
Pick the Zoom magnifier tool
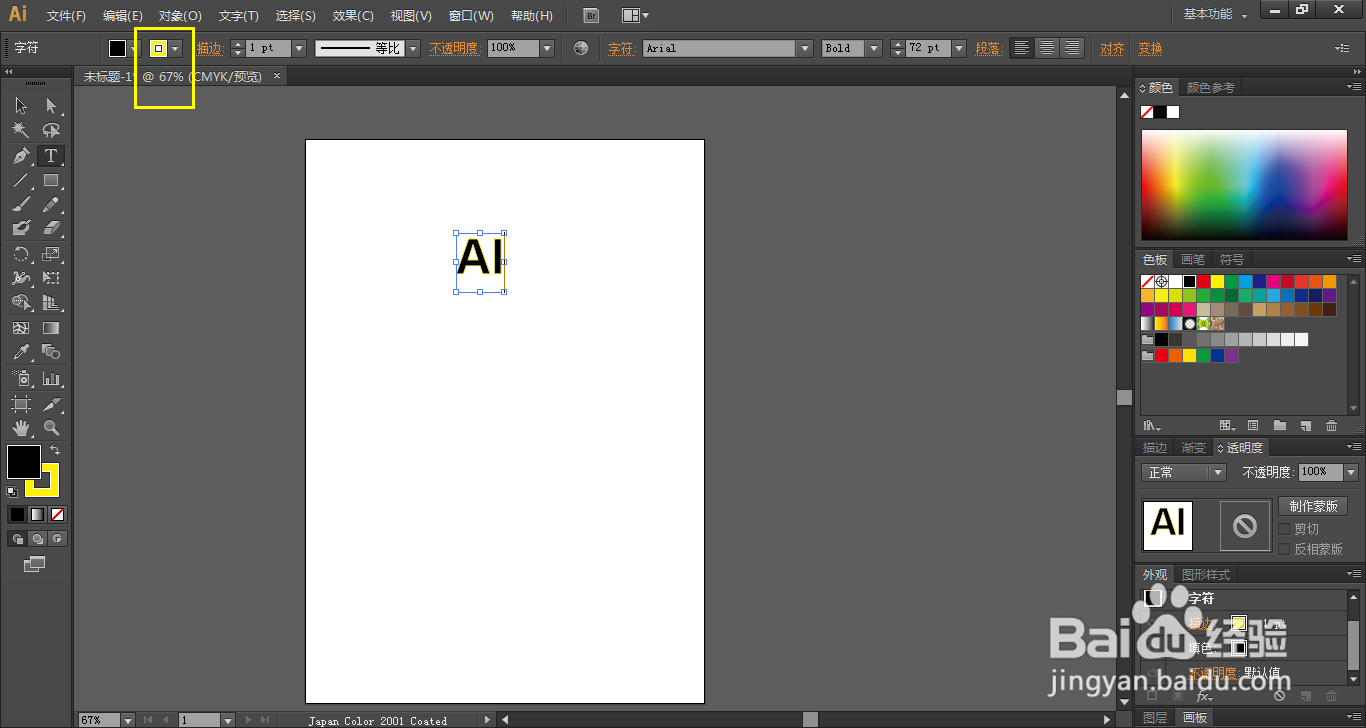[51, 428]
